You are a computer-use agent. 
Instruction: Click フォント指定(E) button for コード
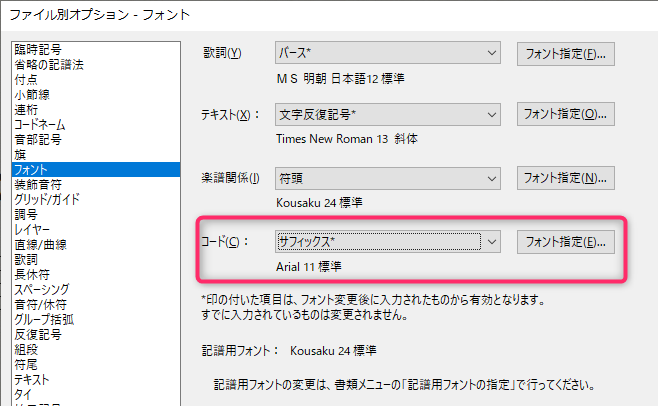[x=566, y=242]
